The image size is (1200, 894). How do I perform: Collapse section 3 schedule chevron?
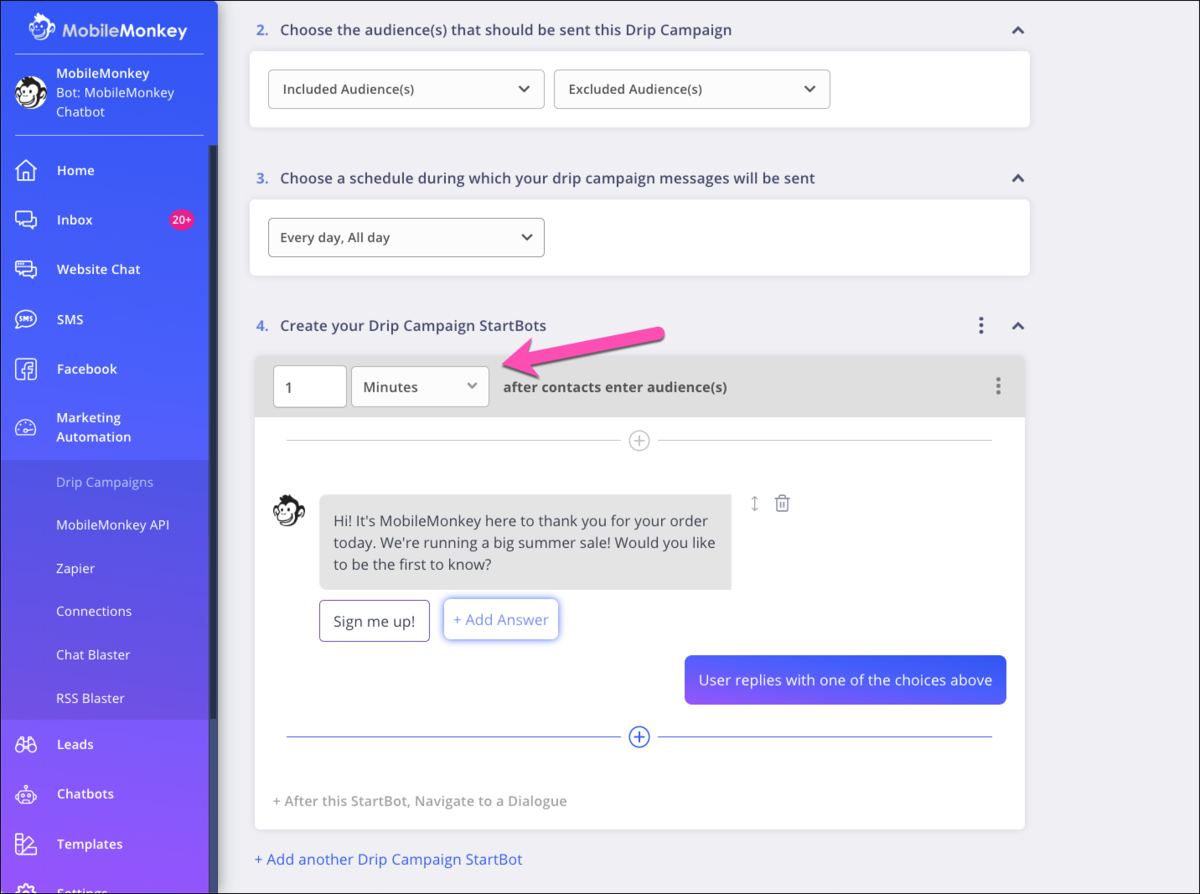point(1018,178)
